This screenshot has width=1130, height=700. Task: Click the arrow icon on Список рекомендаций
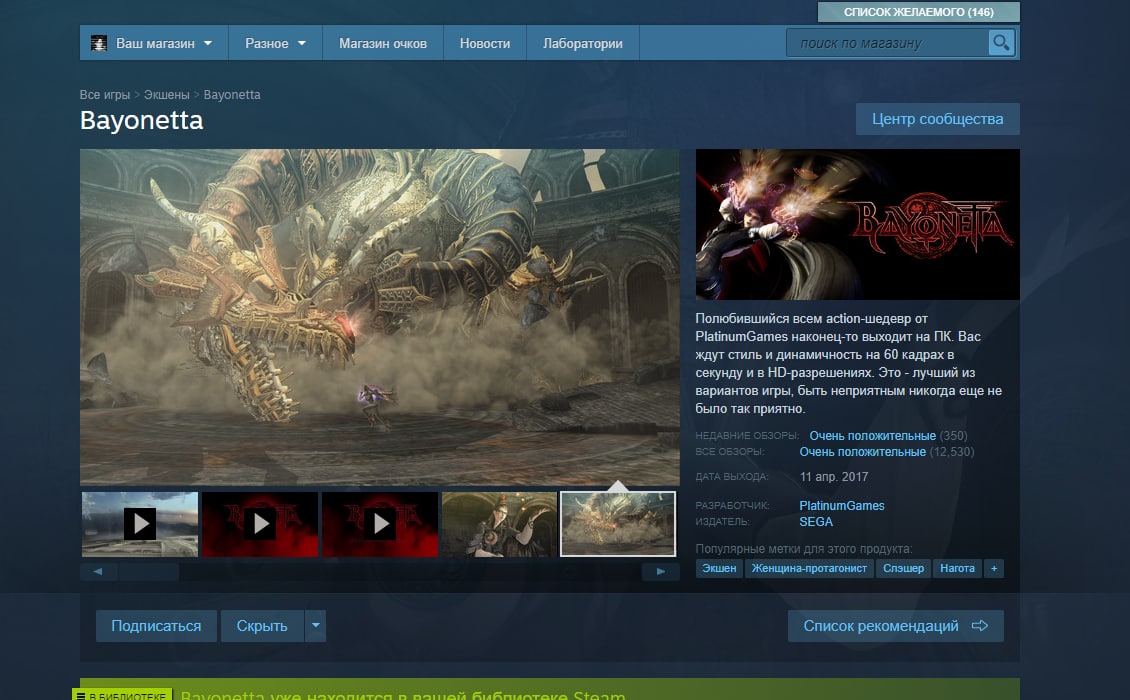click(x=980, y=626)
